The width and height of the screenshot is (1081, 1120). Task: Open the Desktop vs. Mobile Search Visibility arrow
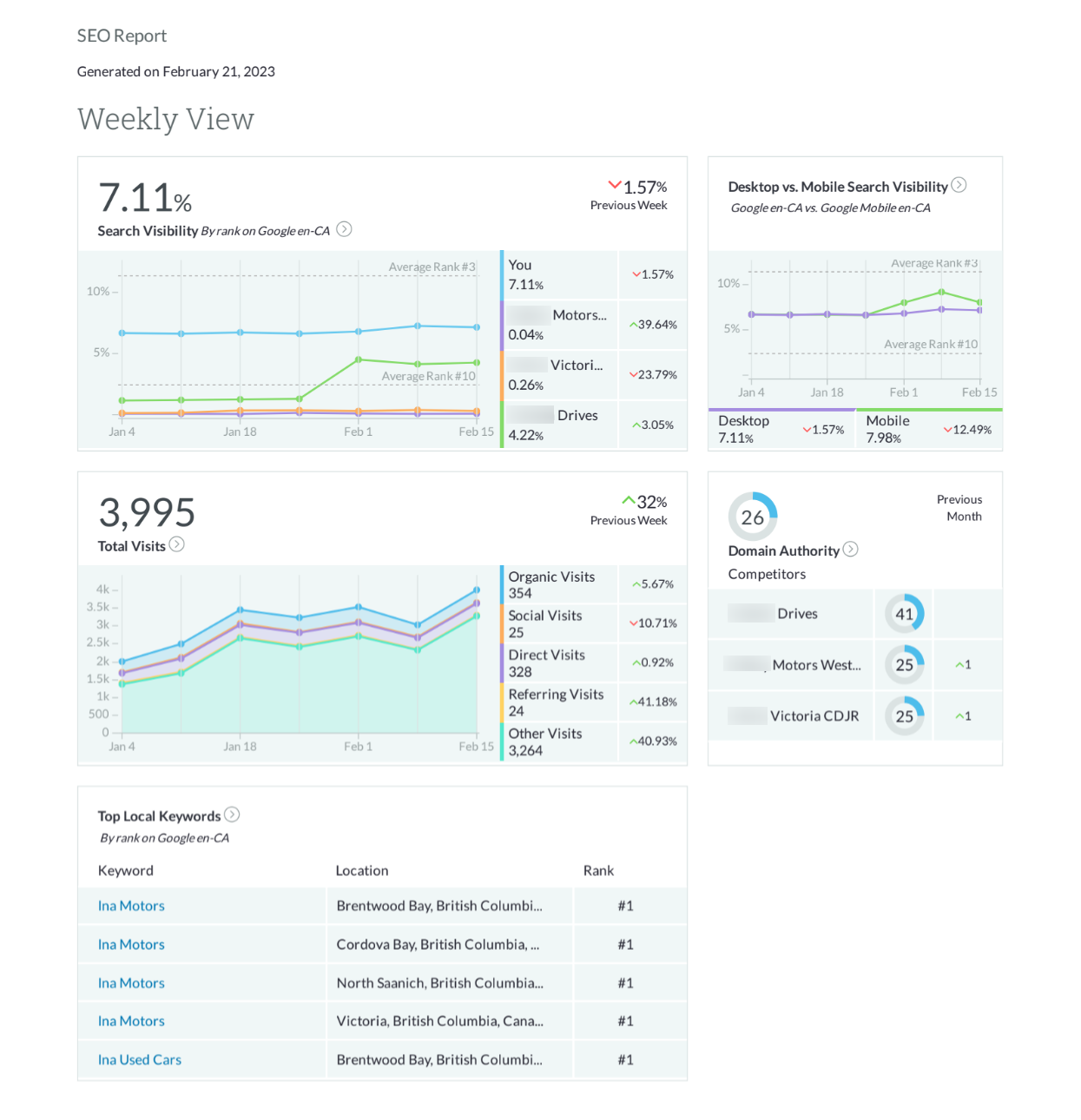(959, 185)
